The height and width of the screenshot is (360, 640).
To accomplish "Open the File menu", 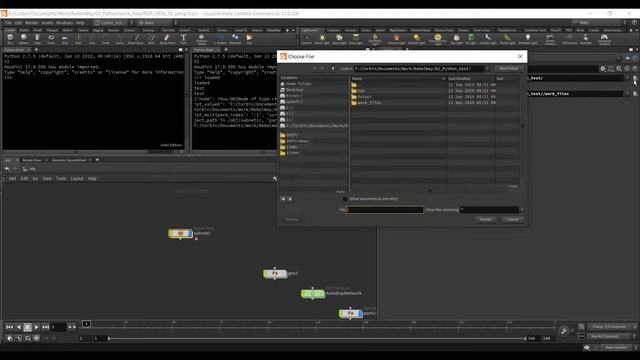I will click(8, 23).
